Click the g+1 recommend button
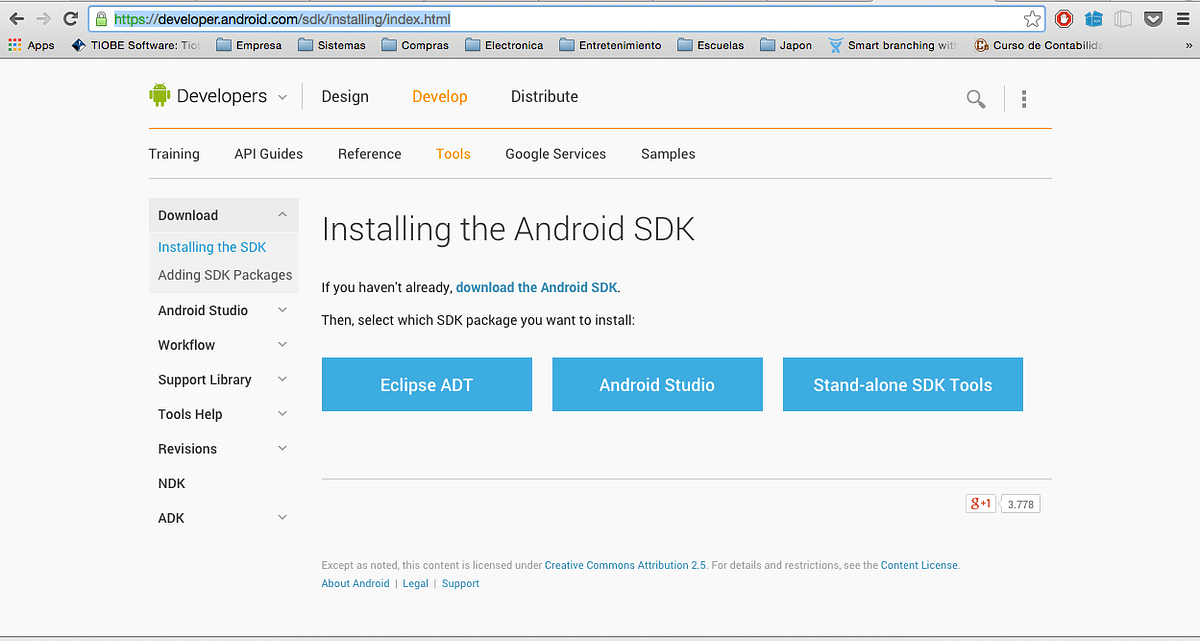 pos(980,503)
